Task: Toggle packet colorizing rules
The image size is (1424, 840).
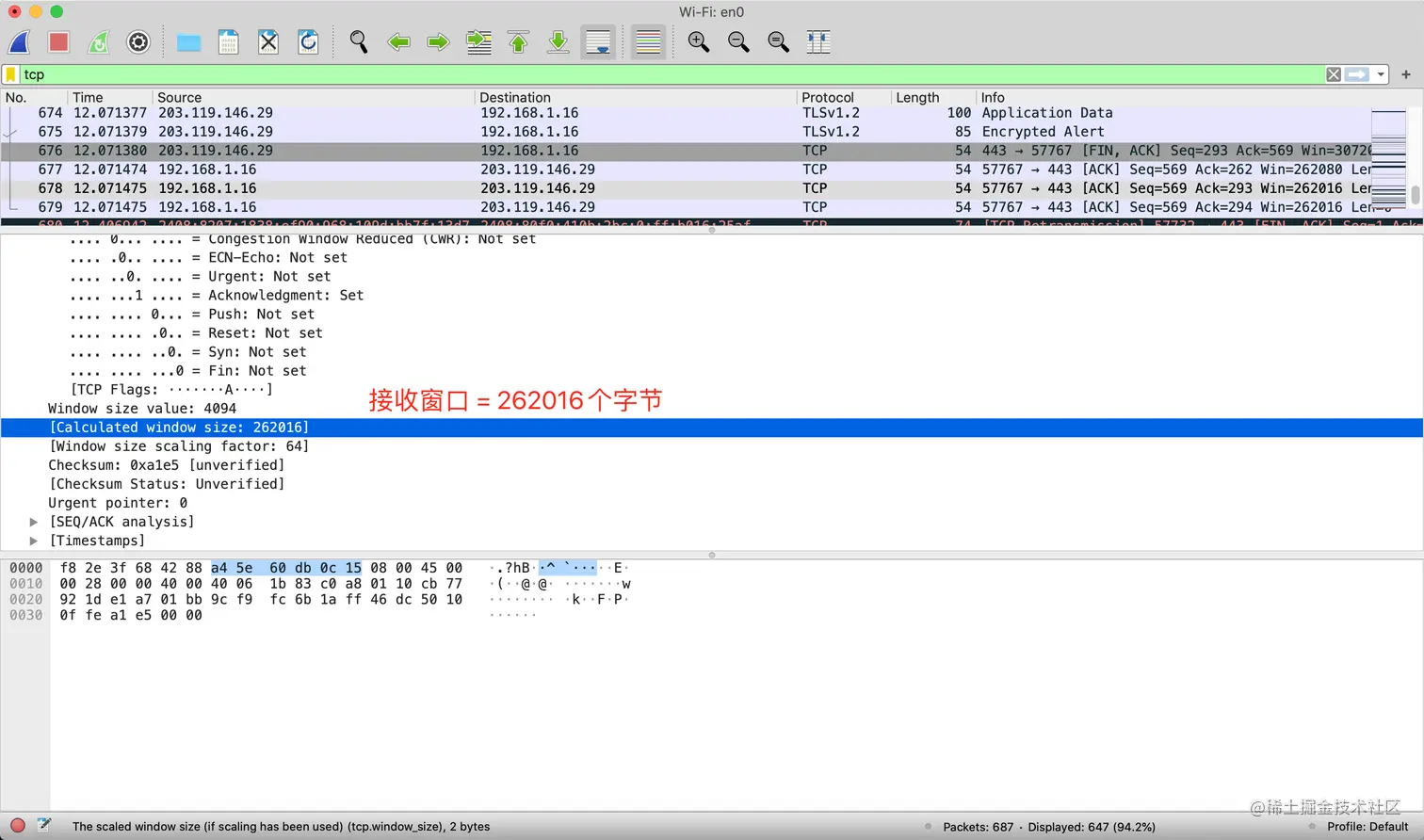Action: click(x=648, y=42)
